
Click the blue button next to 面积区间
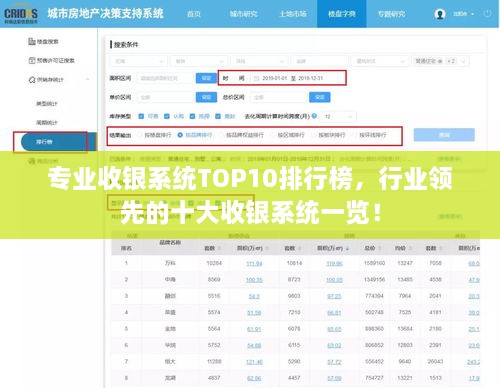pos(206,78)
